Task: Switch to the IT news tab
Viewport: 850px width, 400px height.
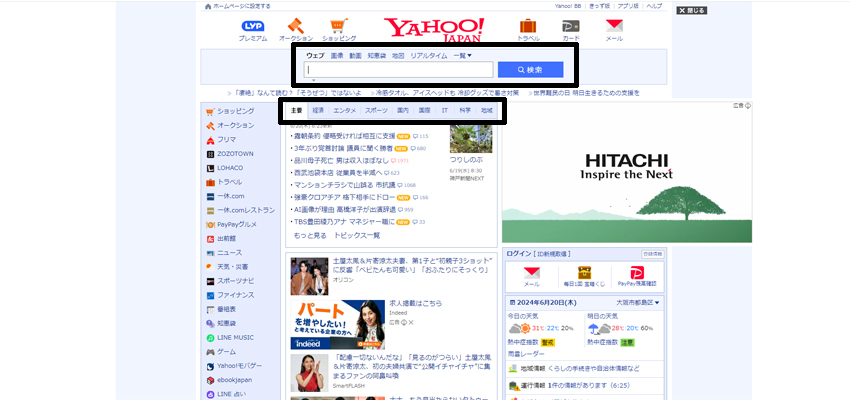Action: pos(445,110)
